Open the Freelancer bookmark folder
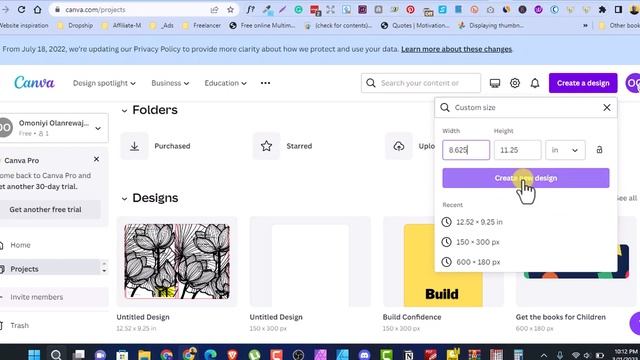Viewport: 640px width, 360px height. [x=201, y=25]
